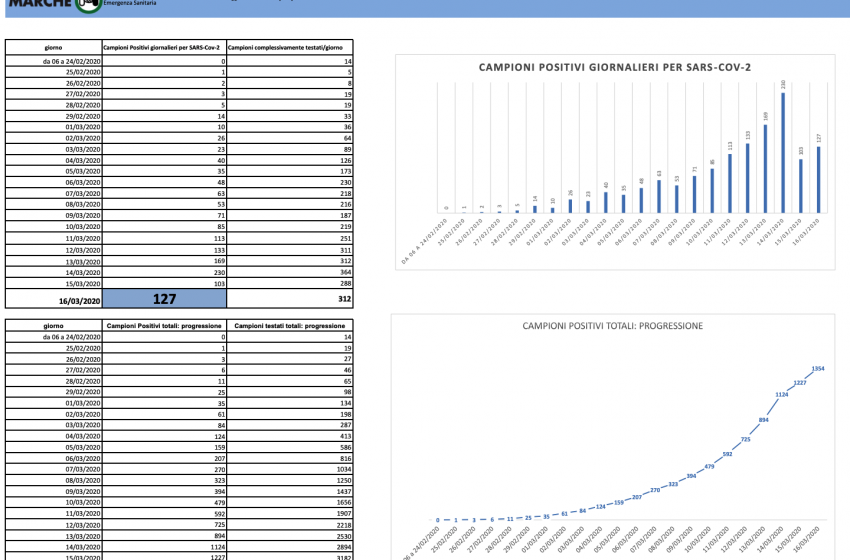Click the 'giorno' header of the daily table
This screenshot has width=850, height=560.
pos(54,47)
